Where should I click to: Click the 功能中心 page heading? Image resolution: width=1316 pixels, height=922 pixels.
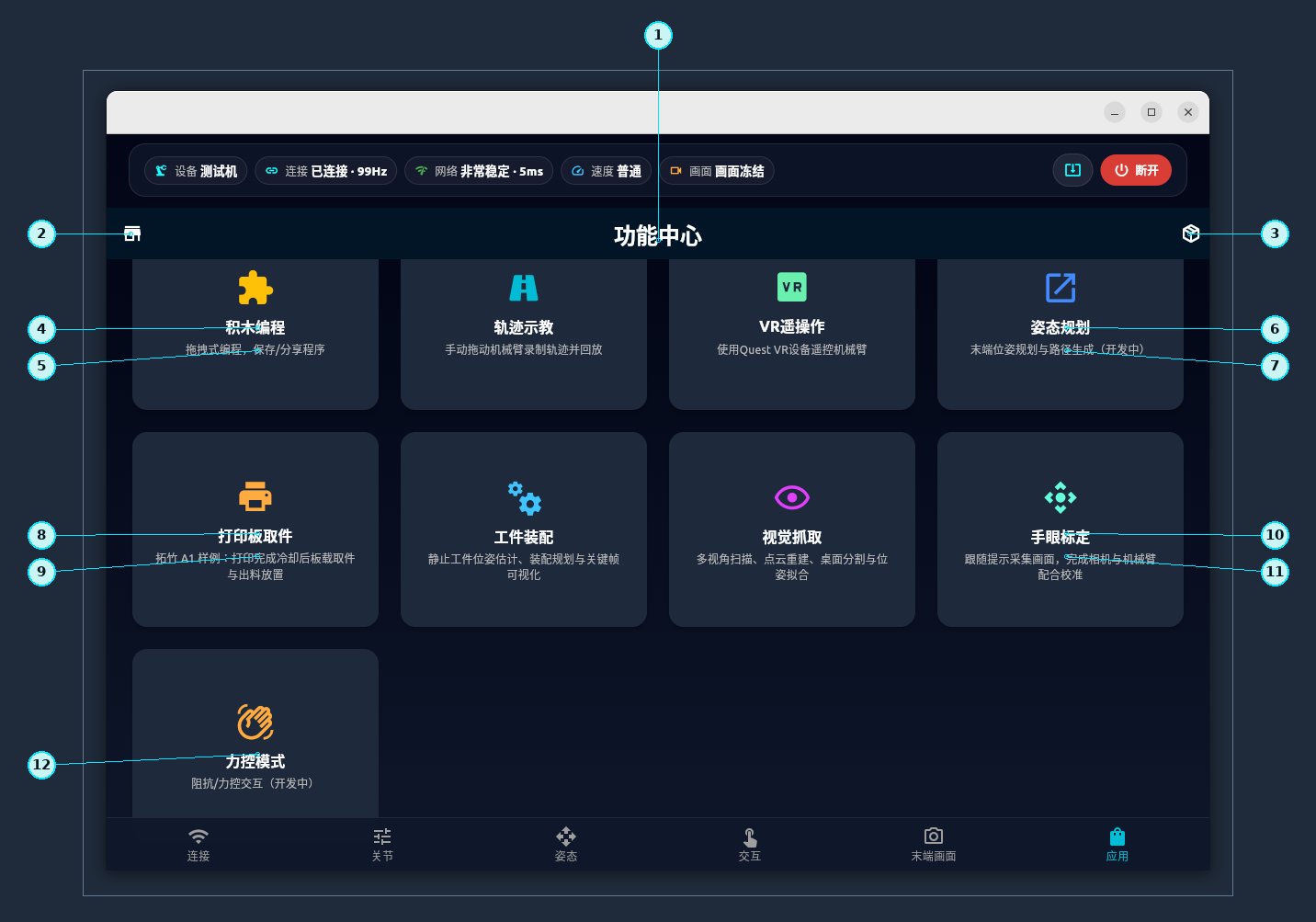(658, 235)
